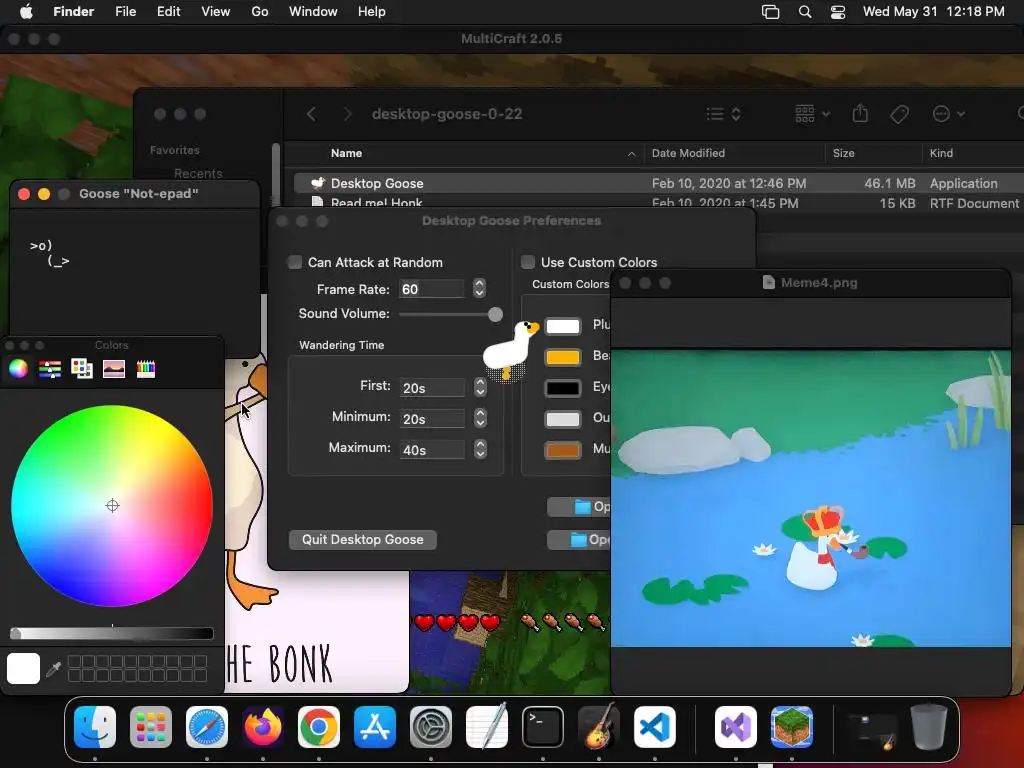Switch to pencils tab in Colors
Viewport: 1024px width, 768px height.
146,369
